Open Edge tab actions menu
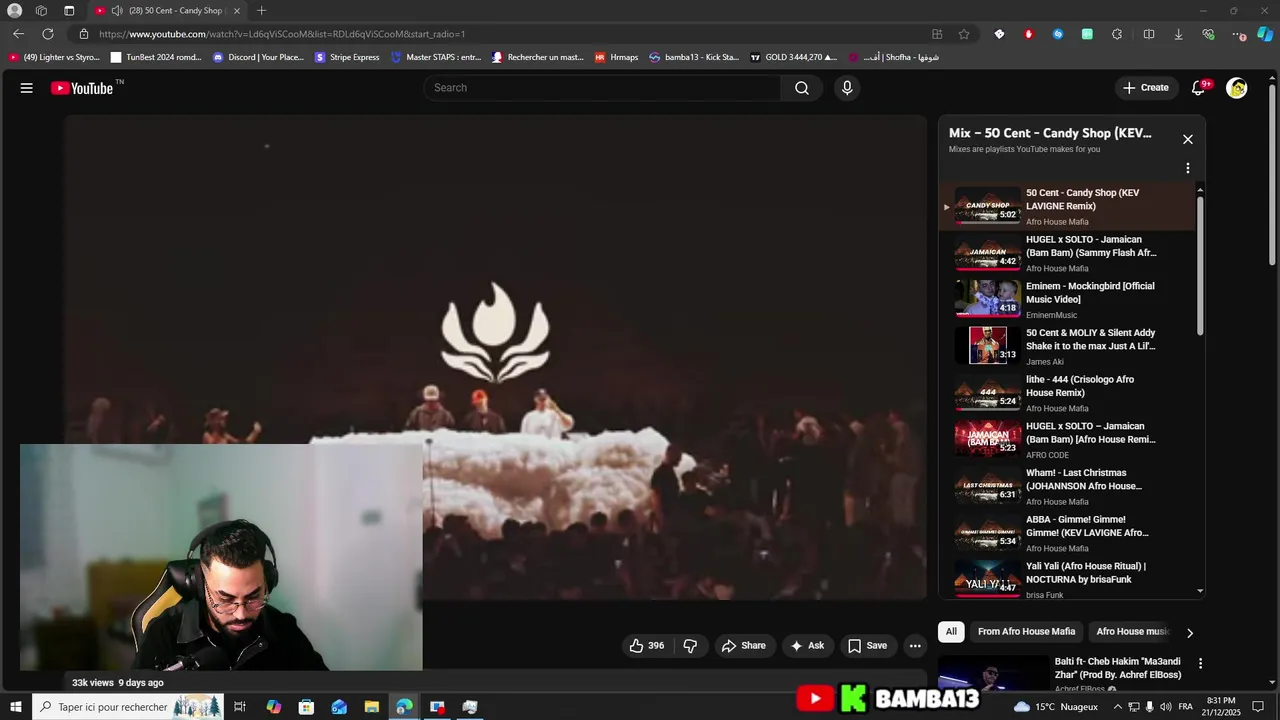 [x=69, y=11]
